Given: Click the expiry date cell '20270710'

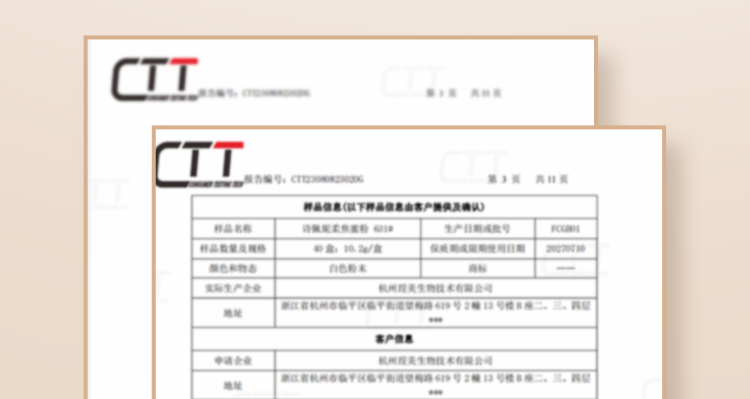Looking at the screenshot, I should click(x=566, y=249).
